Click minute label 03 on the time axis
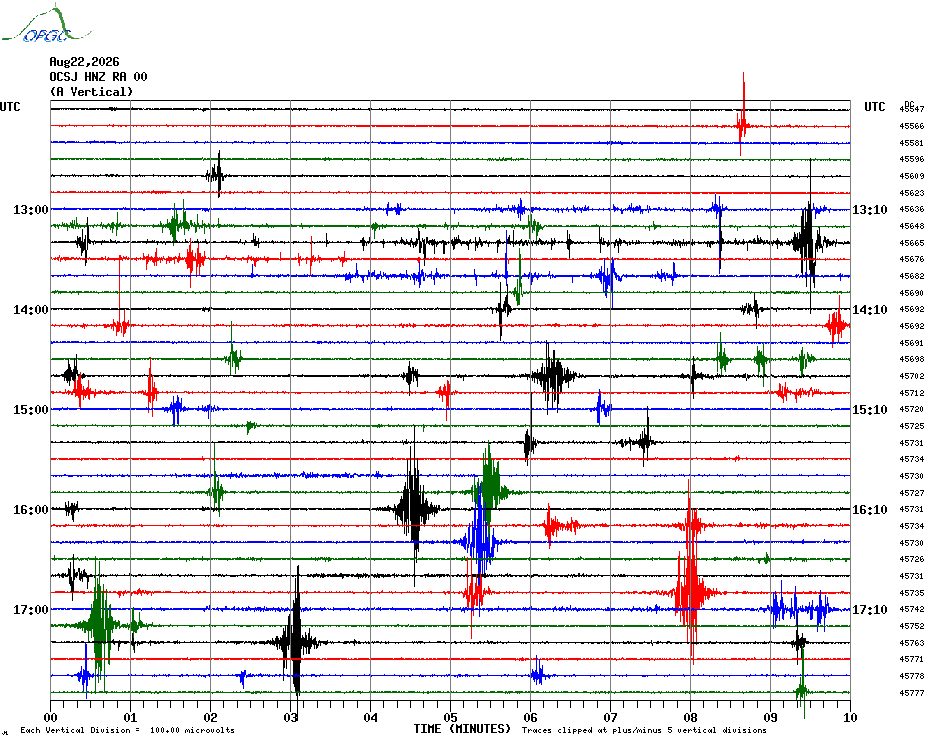 pos(291,717)
